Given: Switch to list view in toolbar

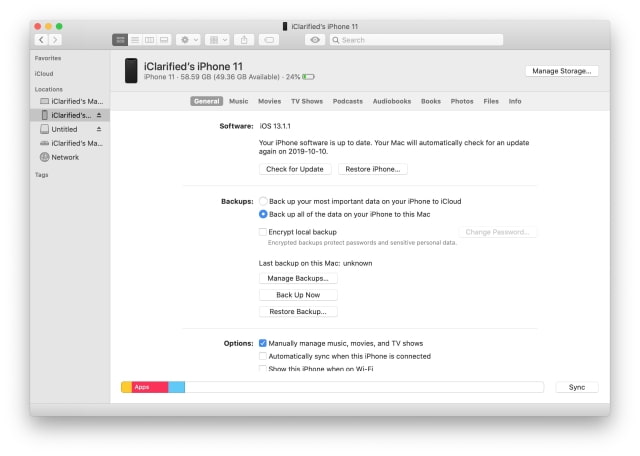Looking at the screenshot, I should (x=135, y=40).
